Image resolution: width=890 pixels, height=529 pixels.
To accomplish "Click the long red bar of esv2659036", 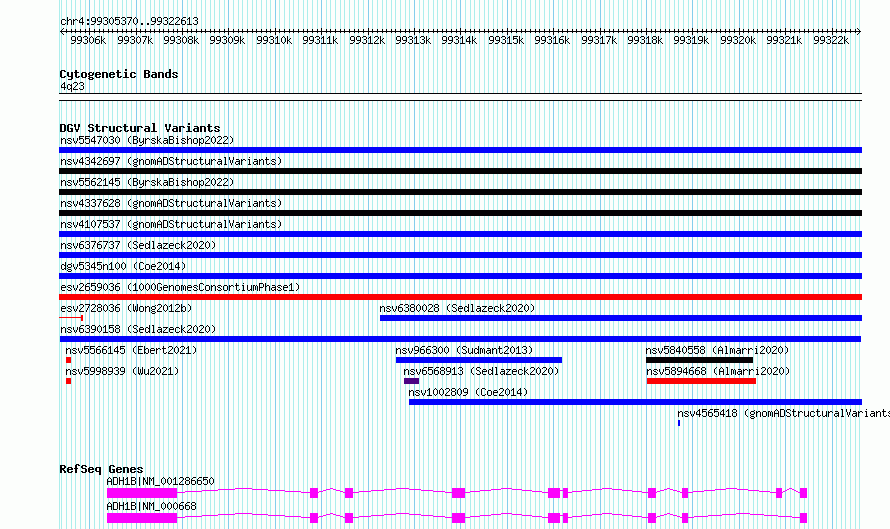I will (x=460, y=297).
